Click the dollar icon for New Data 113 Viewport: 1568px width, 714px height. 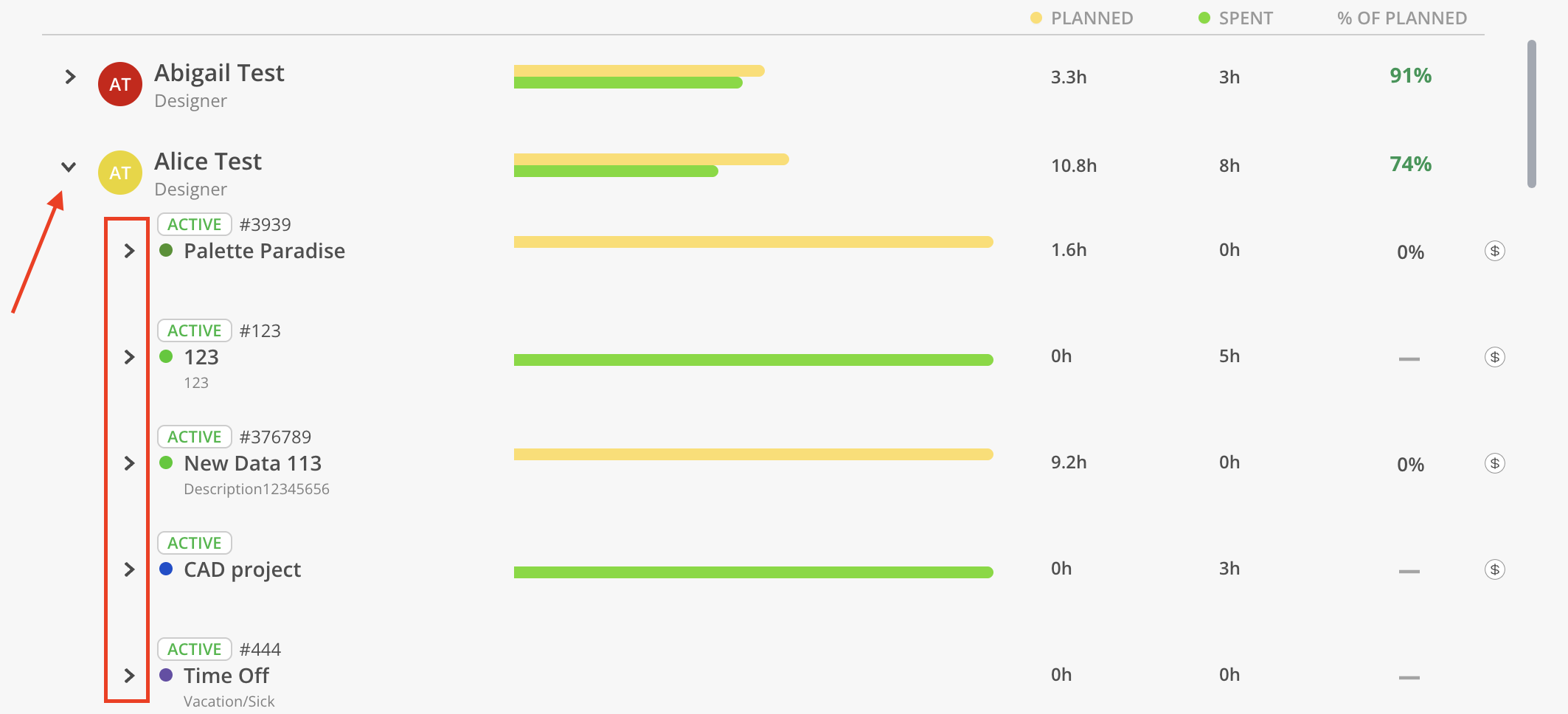click(1494, 463)
